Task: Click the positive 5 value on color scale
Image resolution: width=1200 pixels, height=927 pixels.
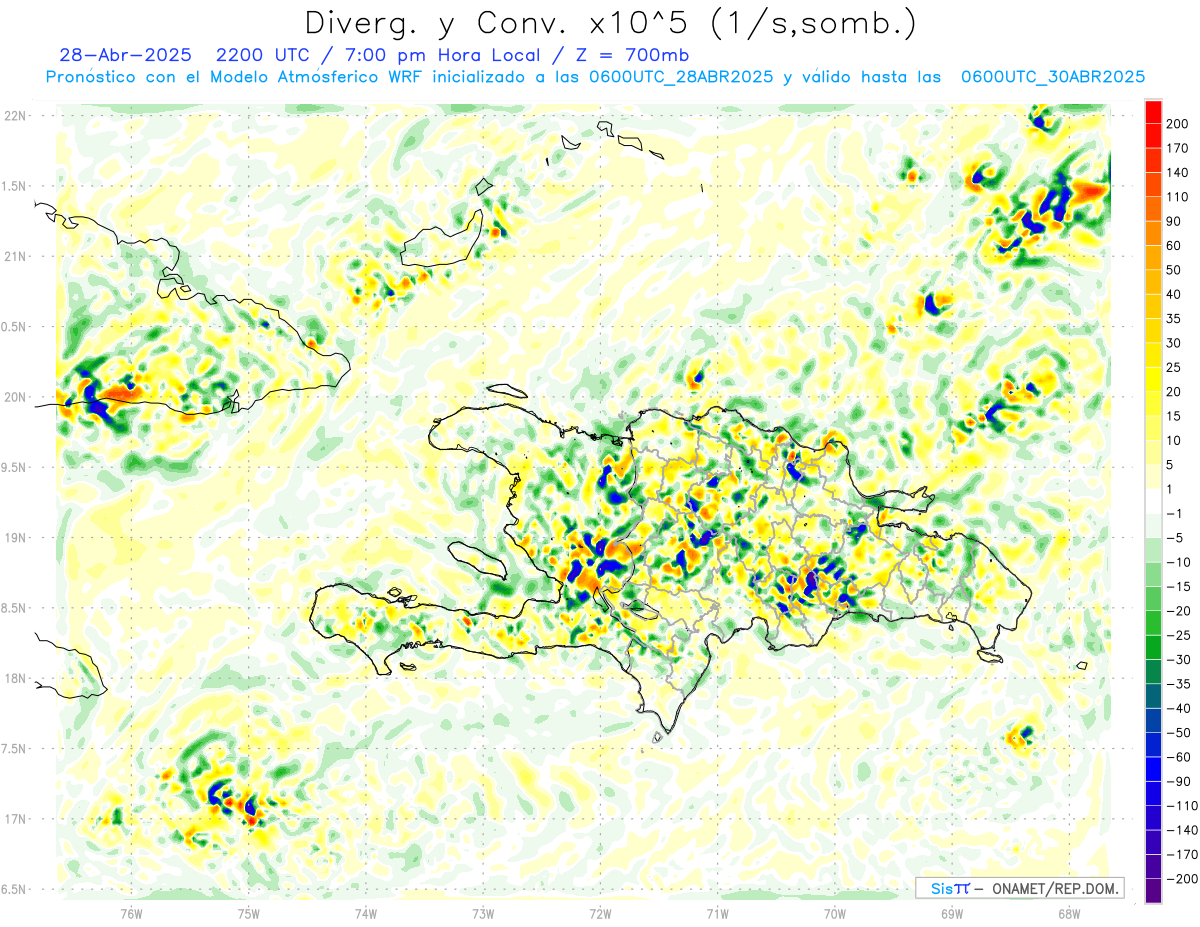Action: (1170, 464)
